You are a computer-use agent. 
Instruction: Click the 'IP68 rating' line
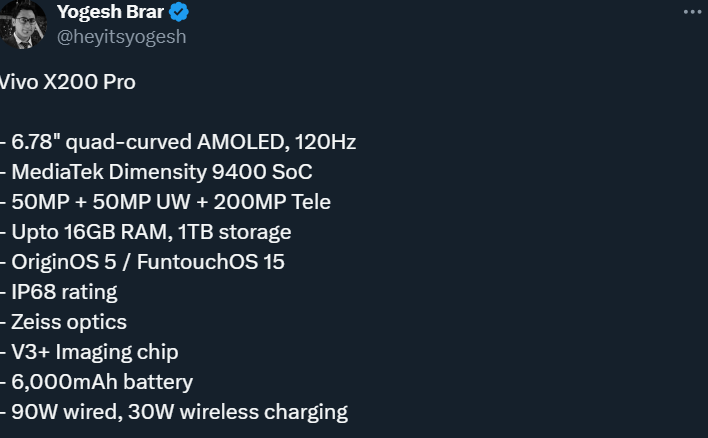64,292
